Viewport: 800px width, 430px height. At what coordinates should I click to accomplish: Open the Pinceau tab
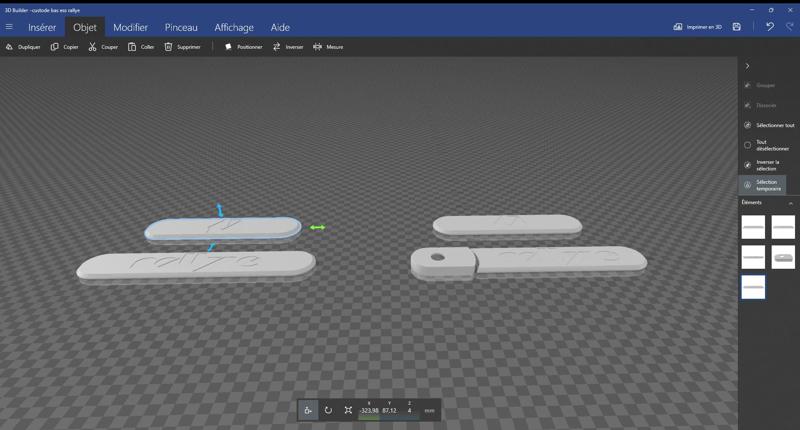coord(181,28)
